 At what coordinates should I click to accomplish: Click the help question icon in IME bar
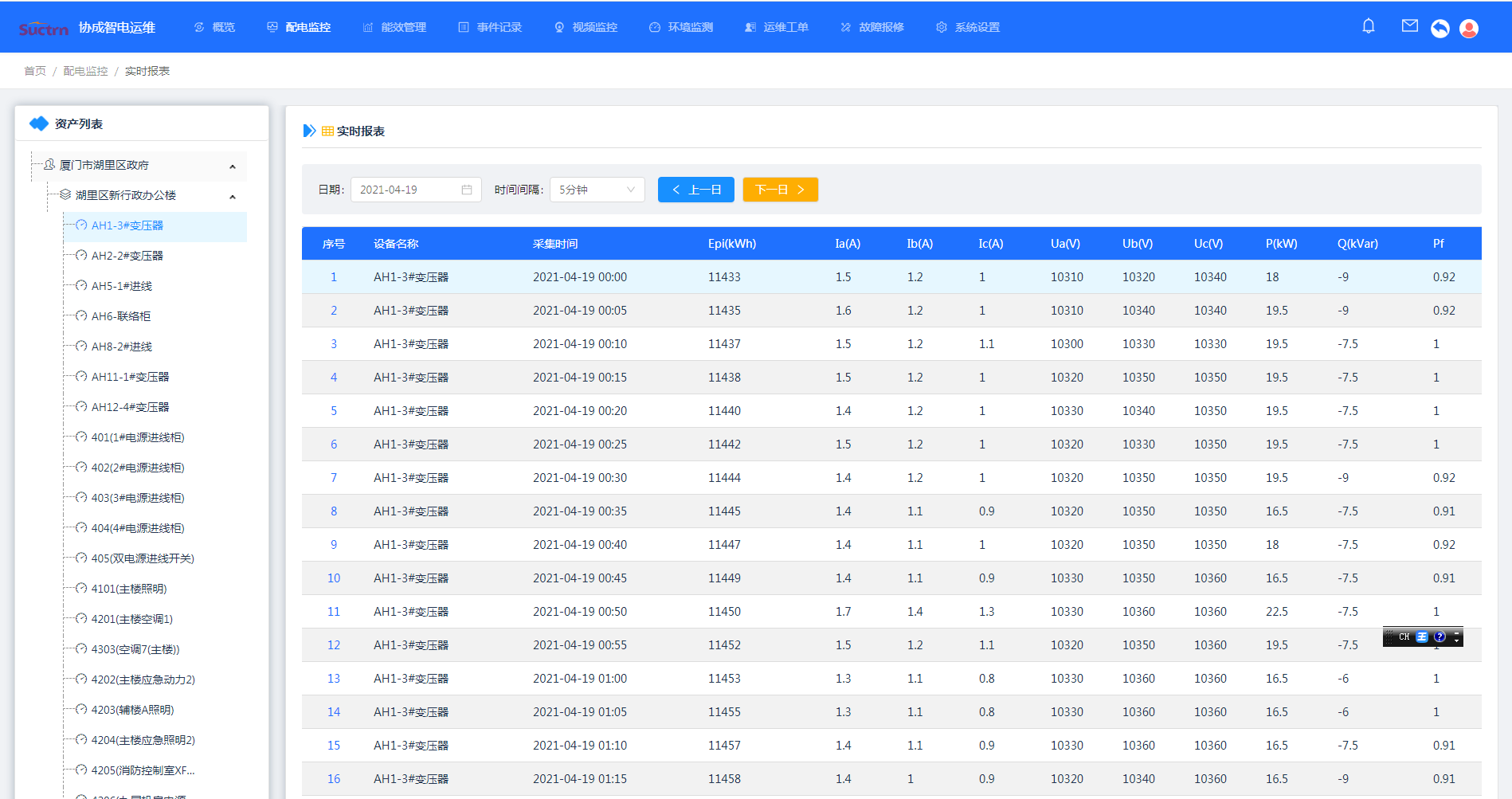[1440, 636]
